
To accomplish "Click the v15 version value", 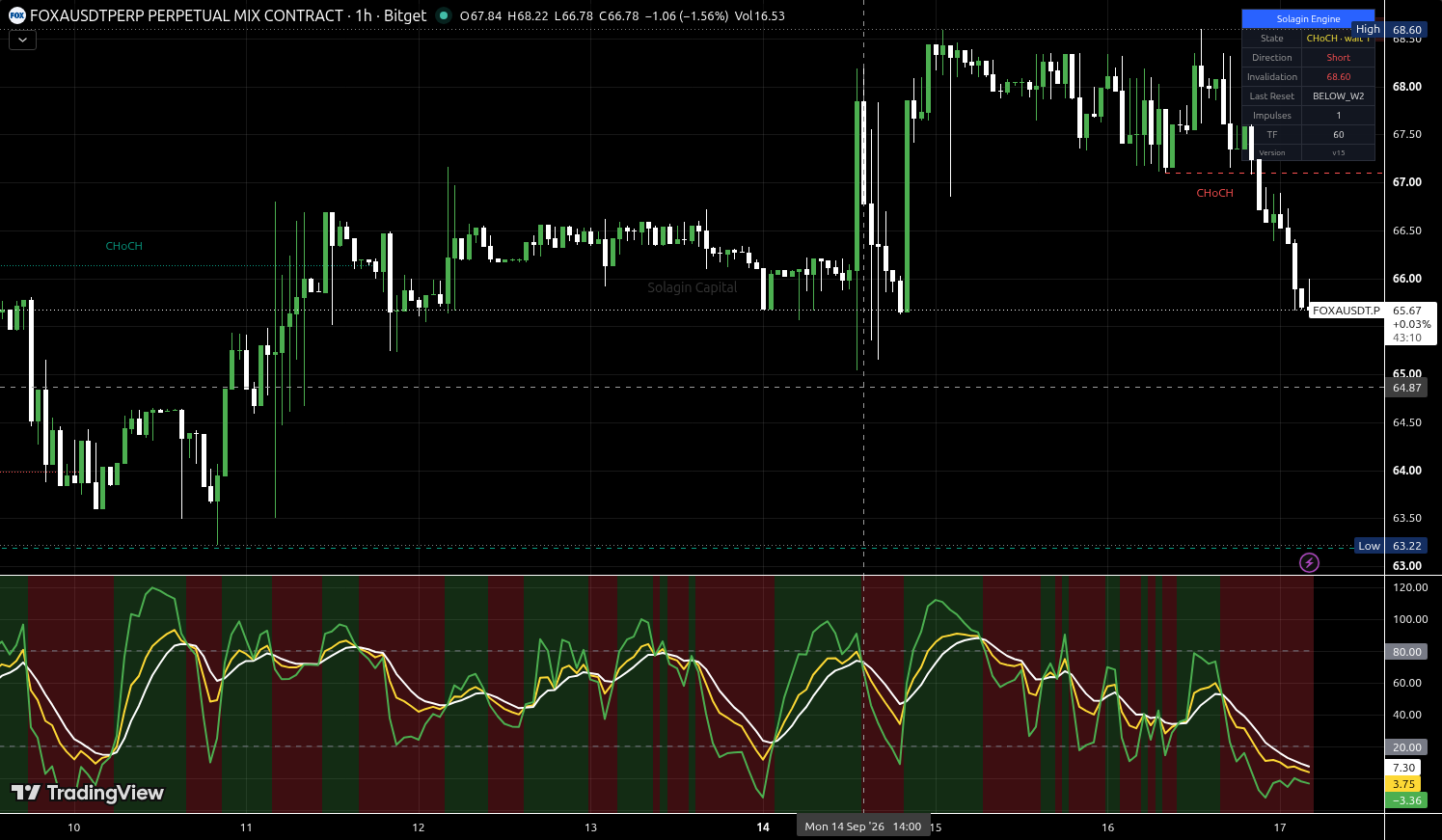I will point(1338,152).
